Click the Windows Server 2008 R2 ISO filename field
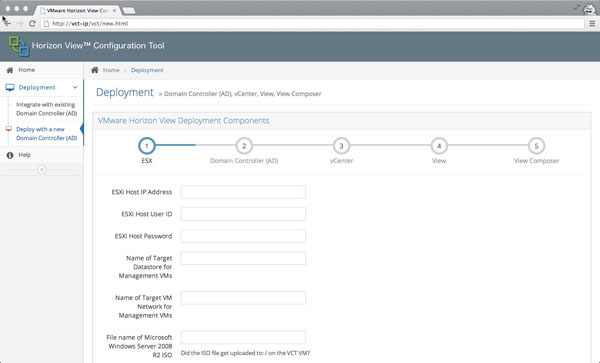600x363 pixels. point(243,337)
